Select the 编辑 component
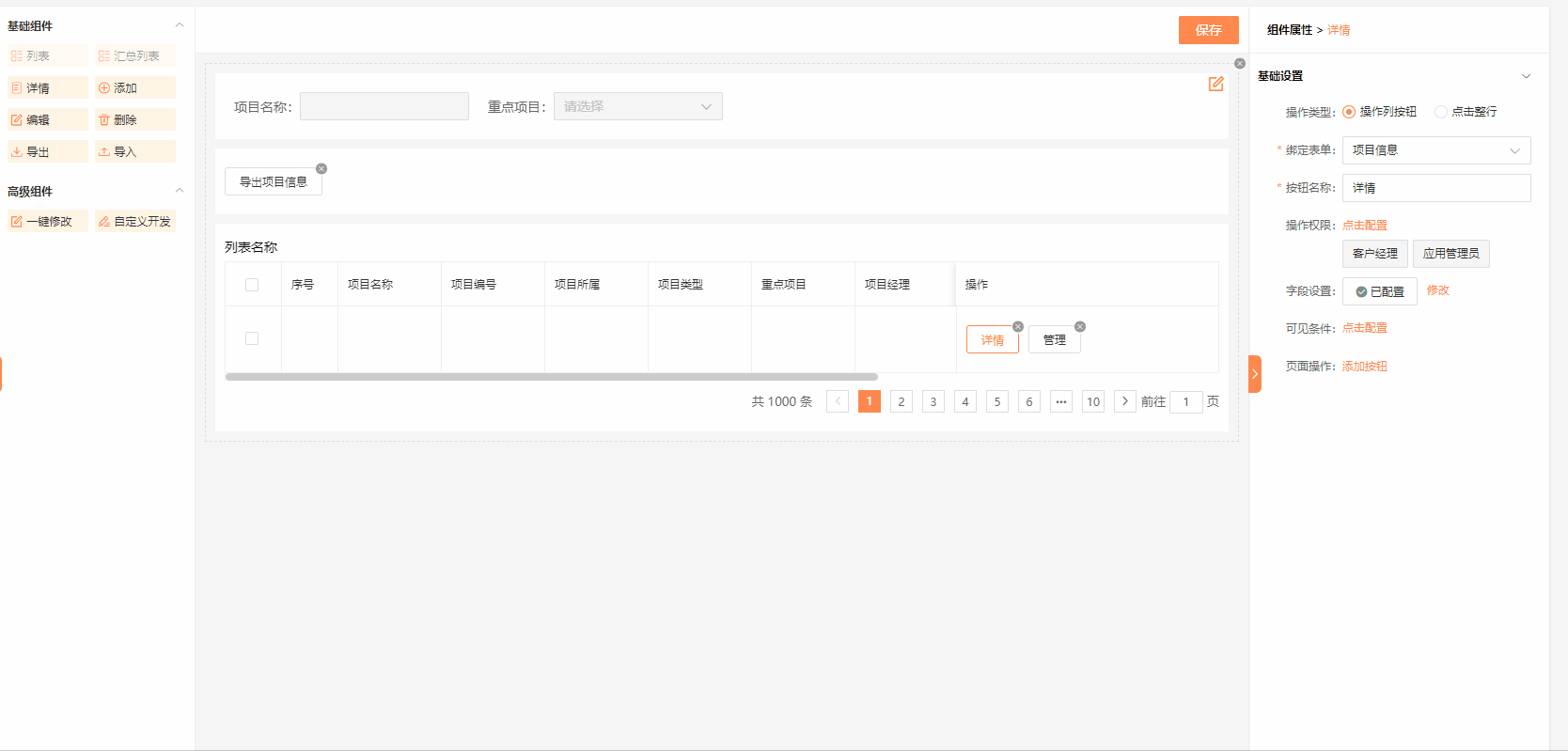The image size is (1568, 751). (47, 120)
